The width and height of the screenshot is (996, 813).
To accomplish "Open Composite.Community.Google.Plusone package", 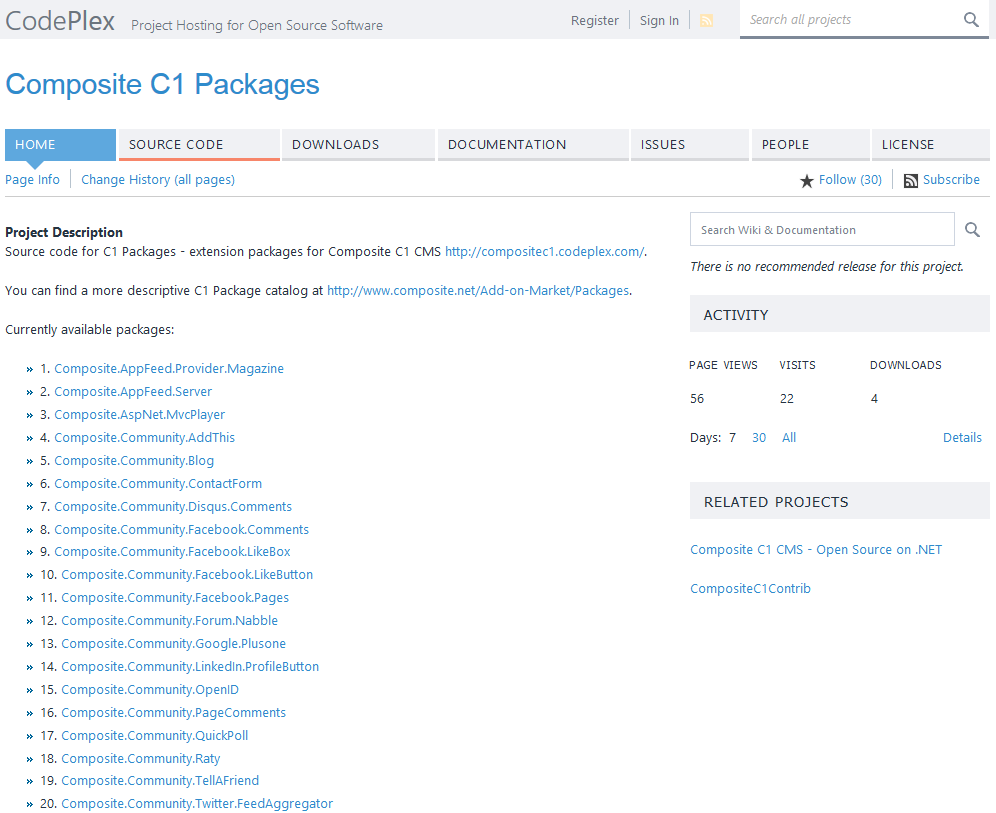I will pos(173,643).
